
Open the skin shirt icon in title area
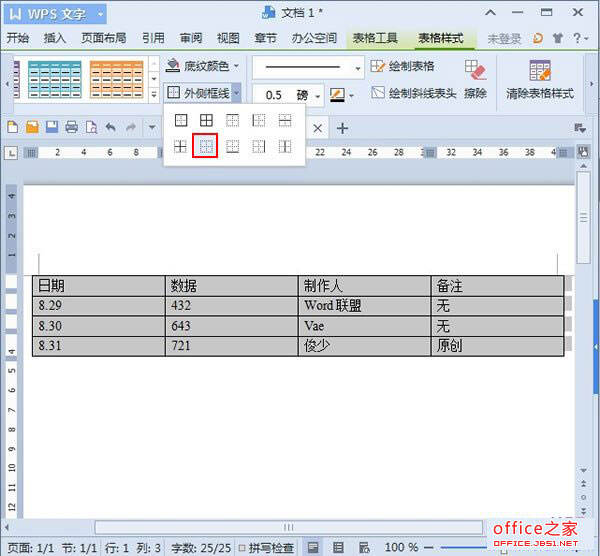(558, 38)
